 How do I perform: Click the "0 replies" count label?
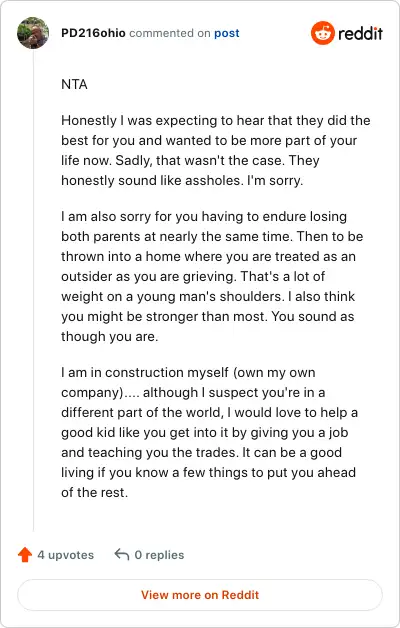(159, 555)
